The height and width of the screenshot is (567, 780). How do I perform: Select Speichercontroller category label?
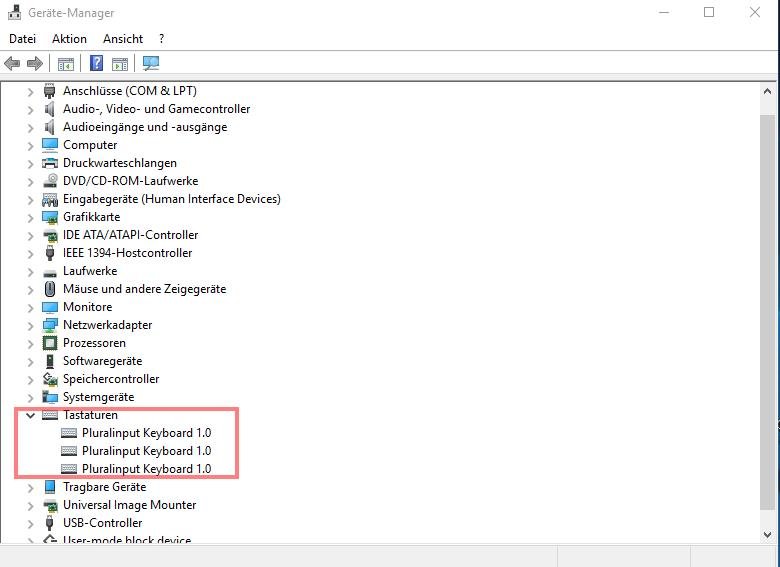point(111,379)
